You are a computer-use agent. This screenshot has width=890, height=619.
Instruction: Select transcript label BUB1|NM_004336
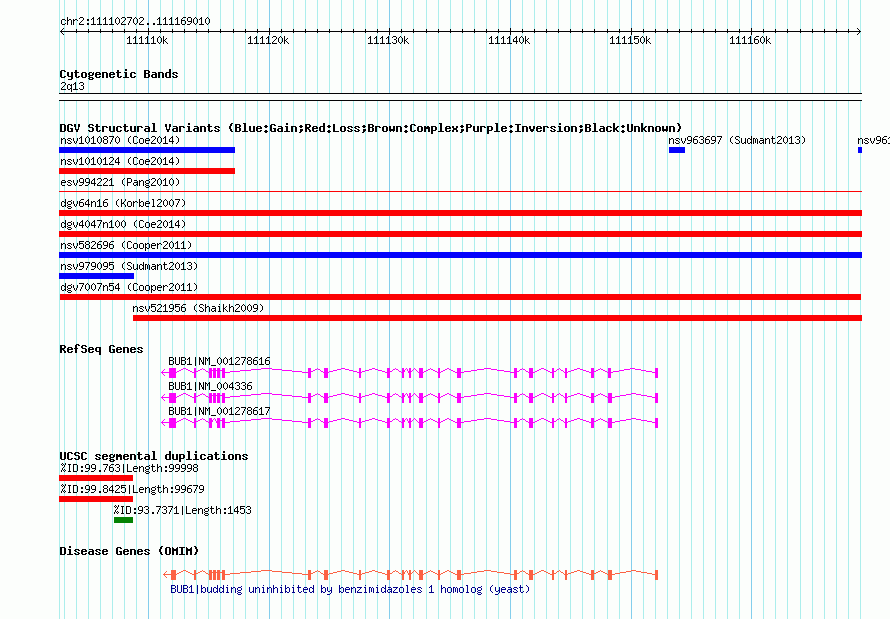210,386
